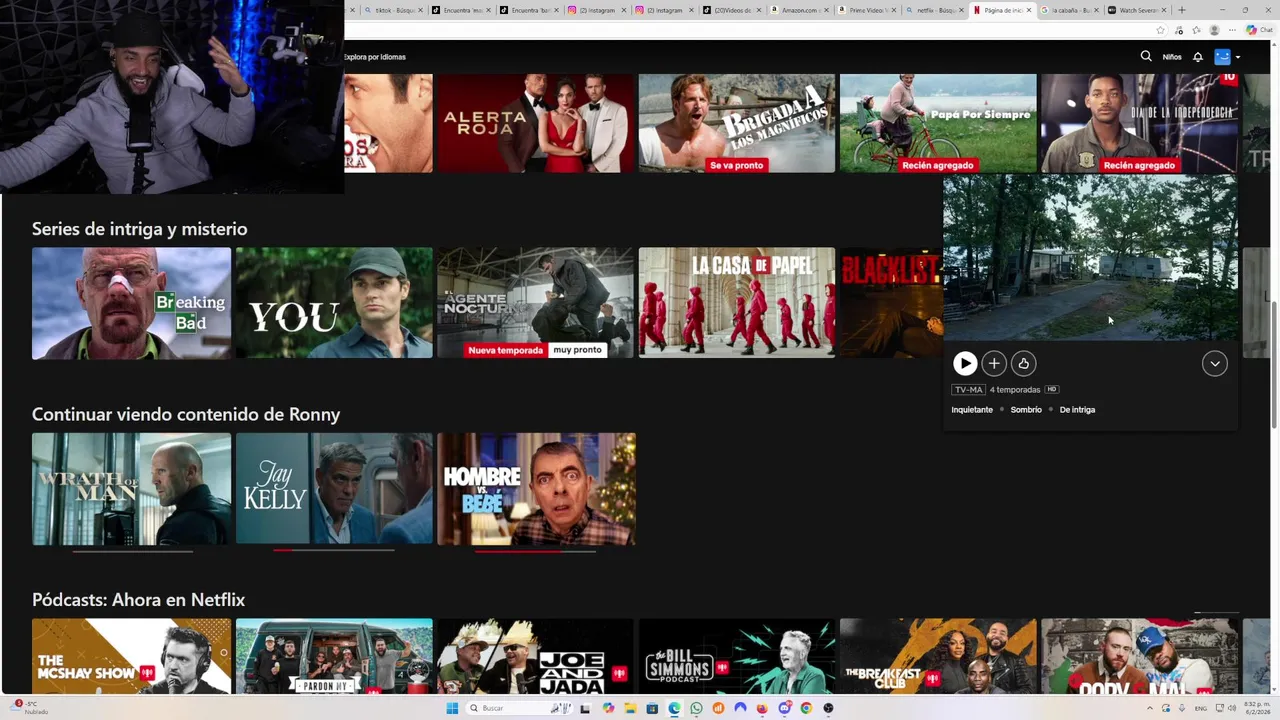Open NordVPN from the taskbar
Viewport: 1280px width, 720px height.
[740, 708]
